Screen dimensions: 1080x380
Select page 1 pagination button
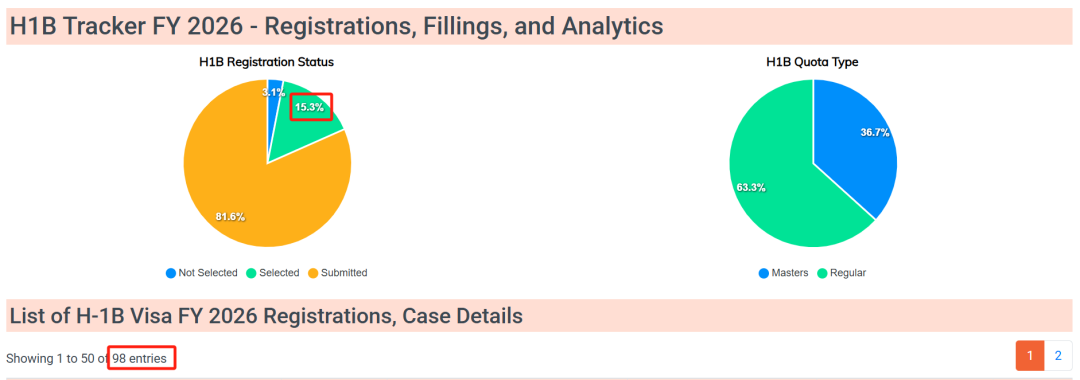pyautogui.click(x=1030, y=356)
